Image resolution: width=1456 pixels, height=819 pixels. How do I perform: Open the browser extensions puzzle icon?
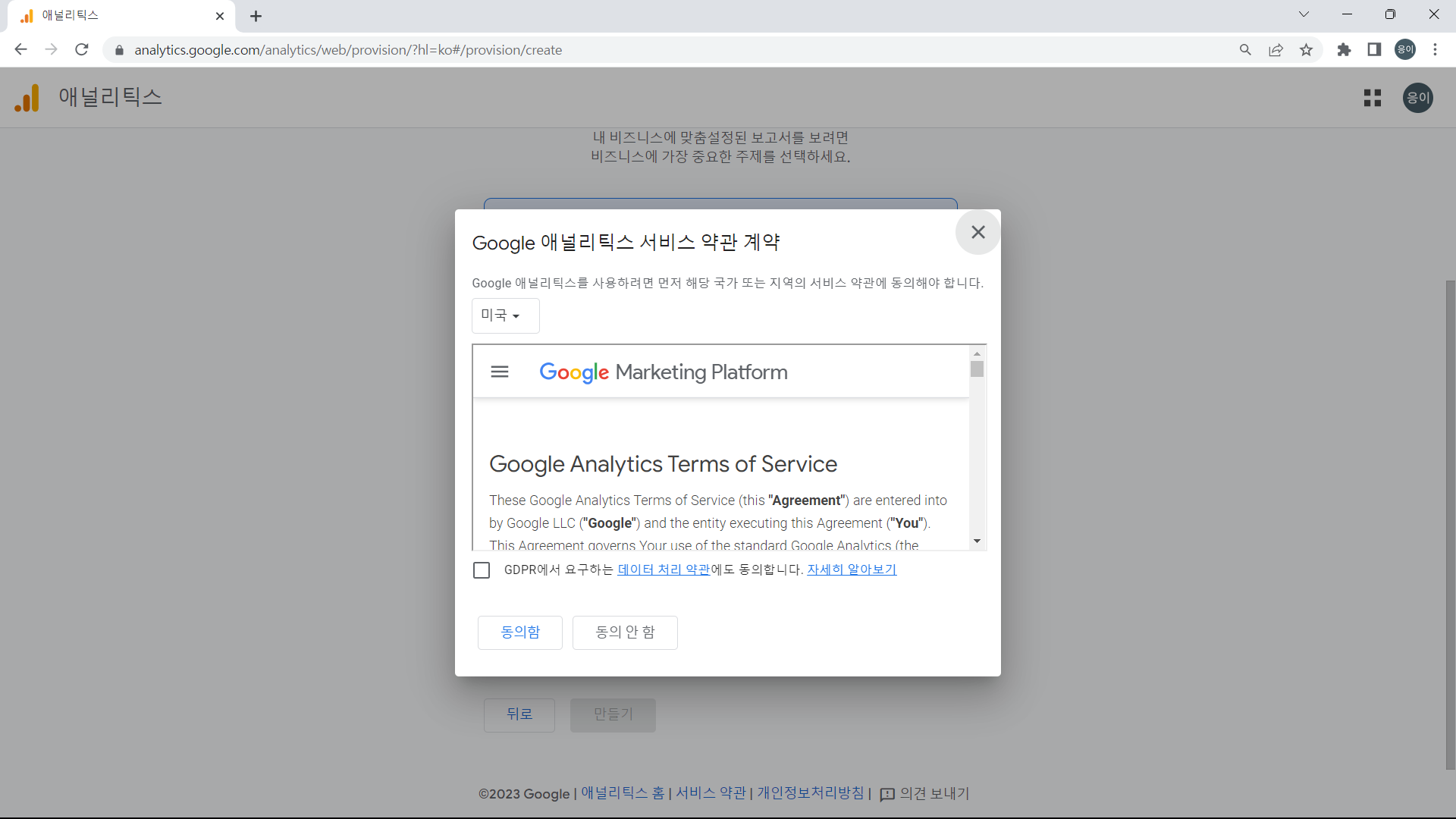coord(1344,49)
